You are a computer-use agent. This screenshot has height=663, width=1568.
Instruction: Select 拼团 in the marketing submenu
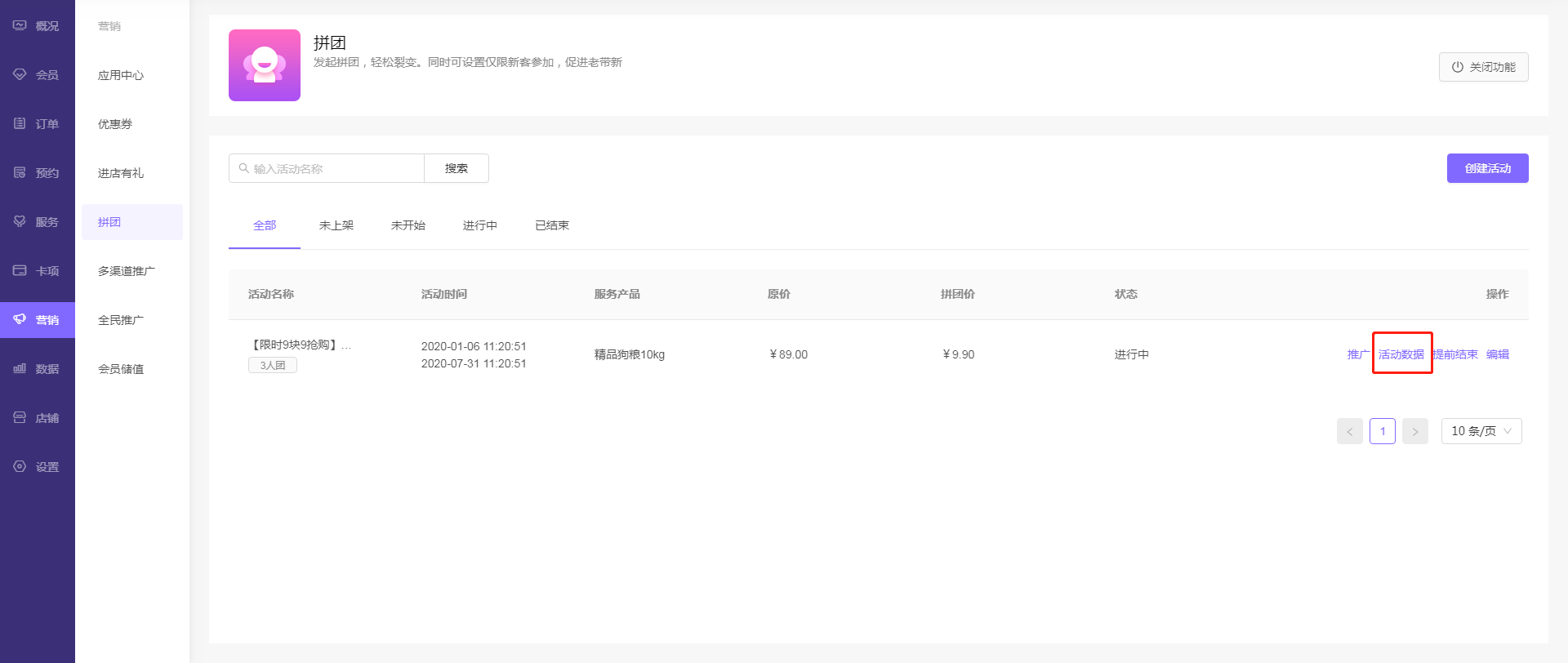(x=132, y=222)
